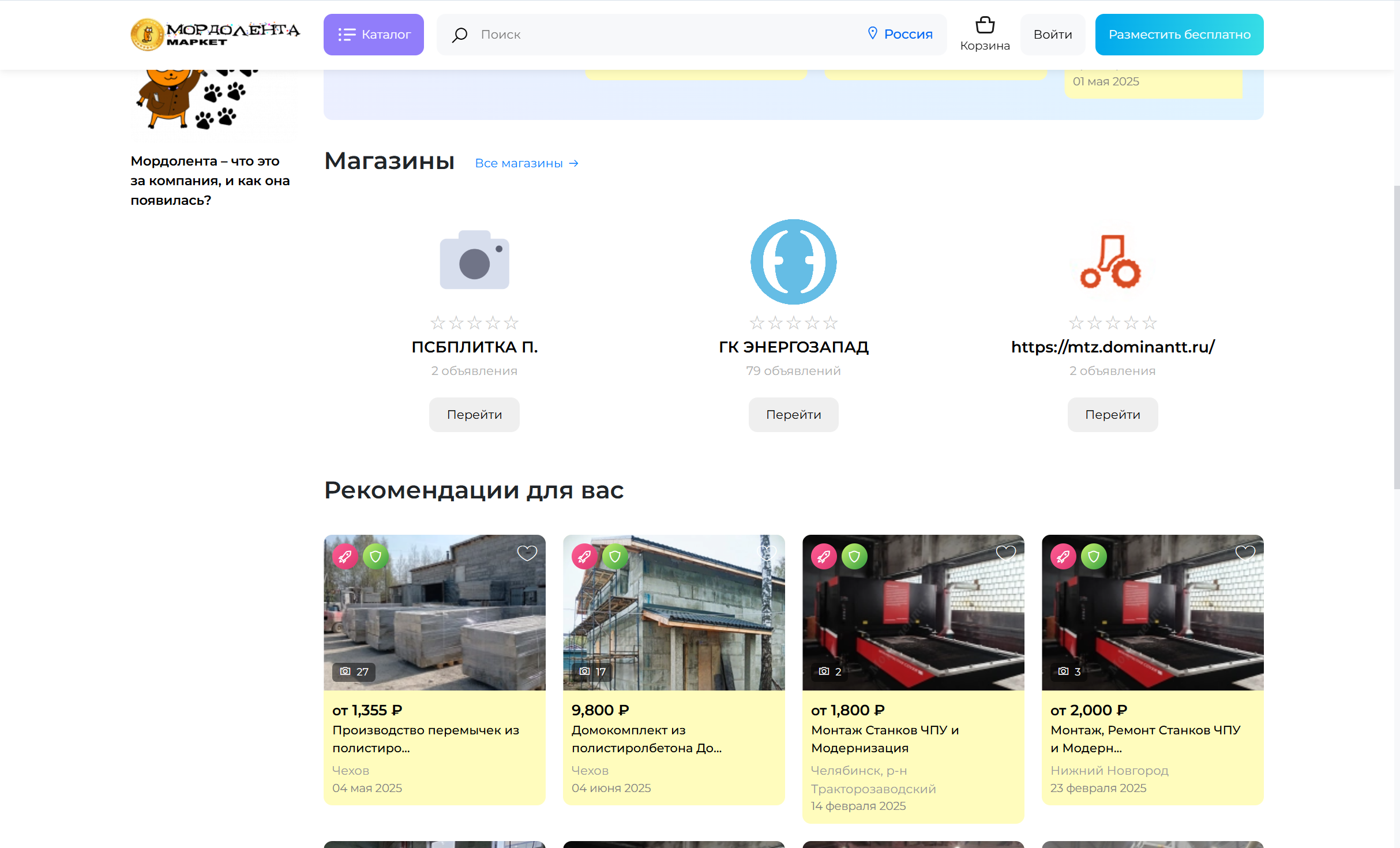Favorite the Производство перемычек listing heart
1400x848 pixels.
(x=527, y=553)
